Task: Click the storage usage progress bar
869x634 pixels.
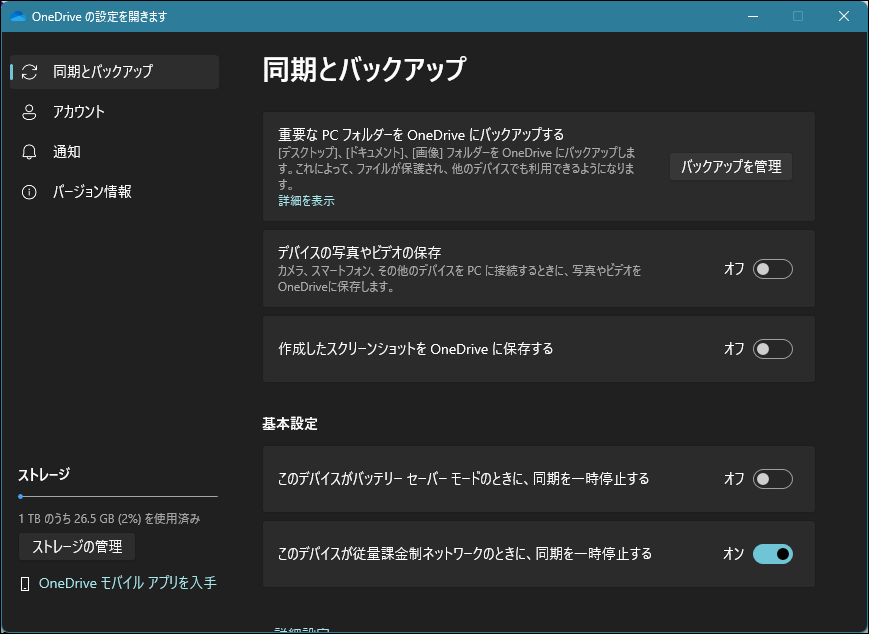Action: click(x=118, y=497)
